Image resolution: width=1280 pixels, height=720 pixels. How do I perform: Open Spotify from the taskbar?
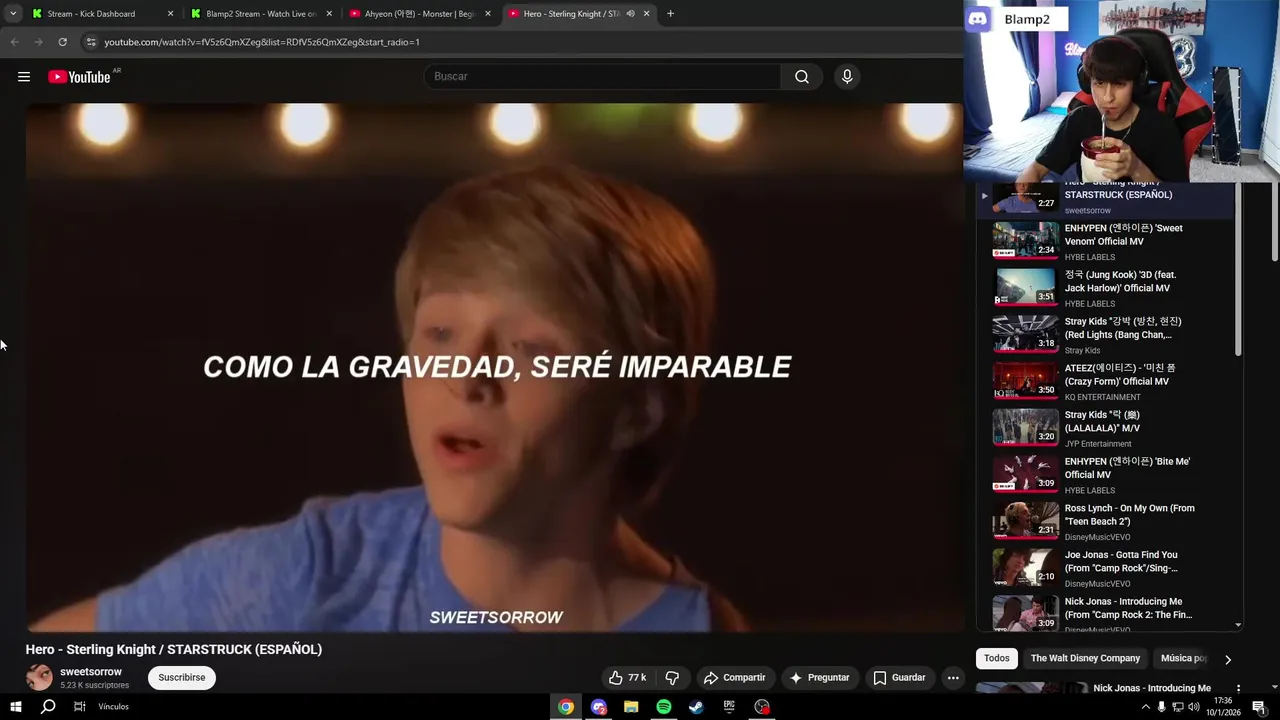tap(664, 707)
